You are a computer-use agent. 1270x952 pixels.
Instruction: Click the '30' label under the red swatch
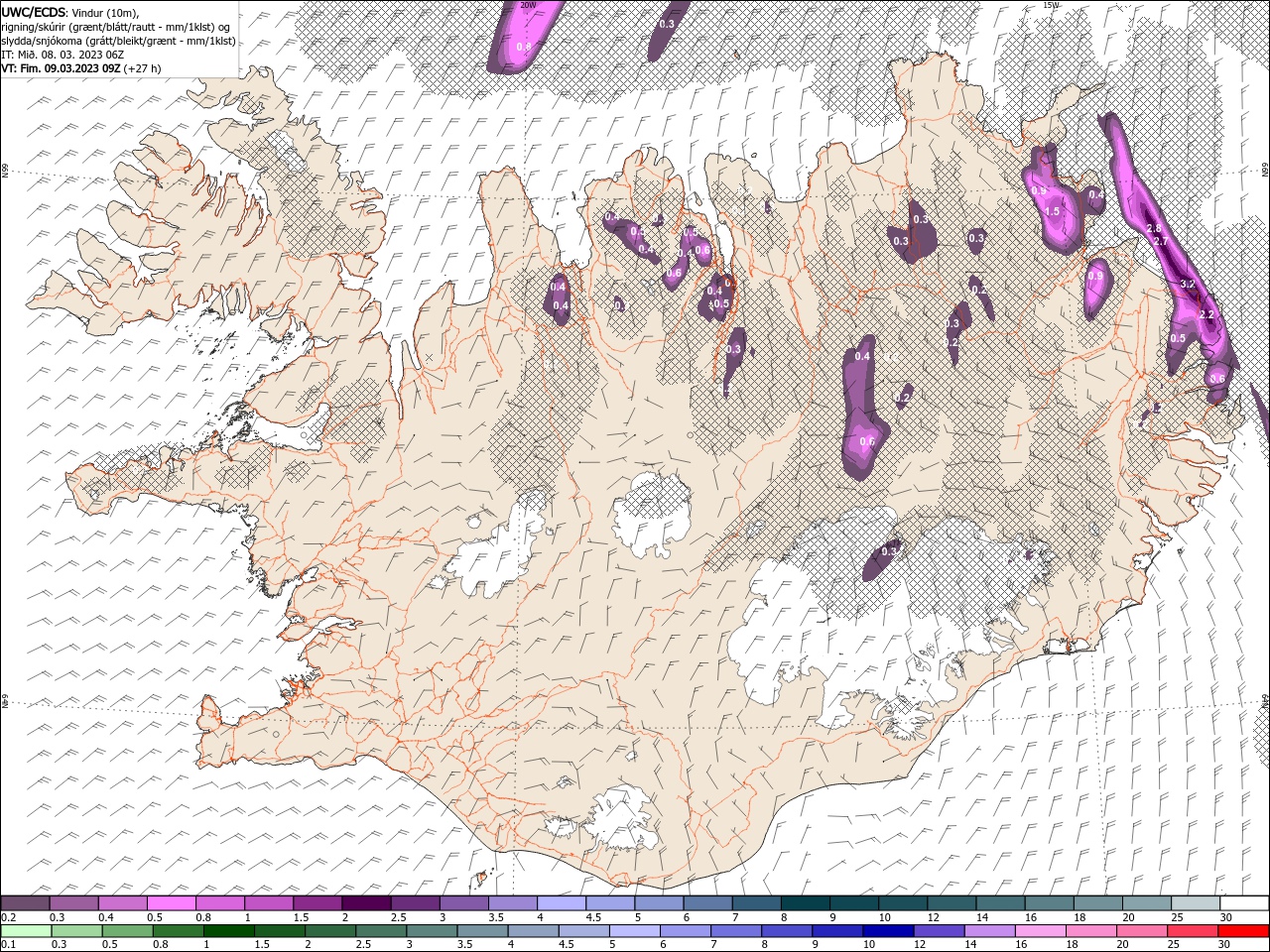point(1226,944)
